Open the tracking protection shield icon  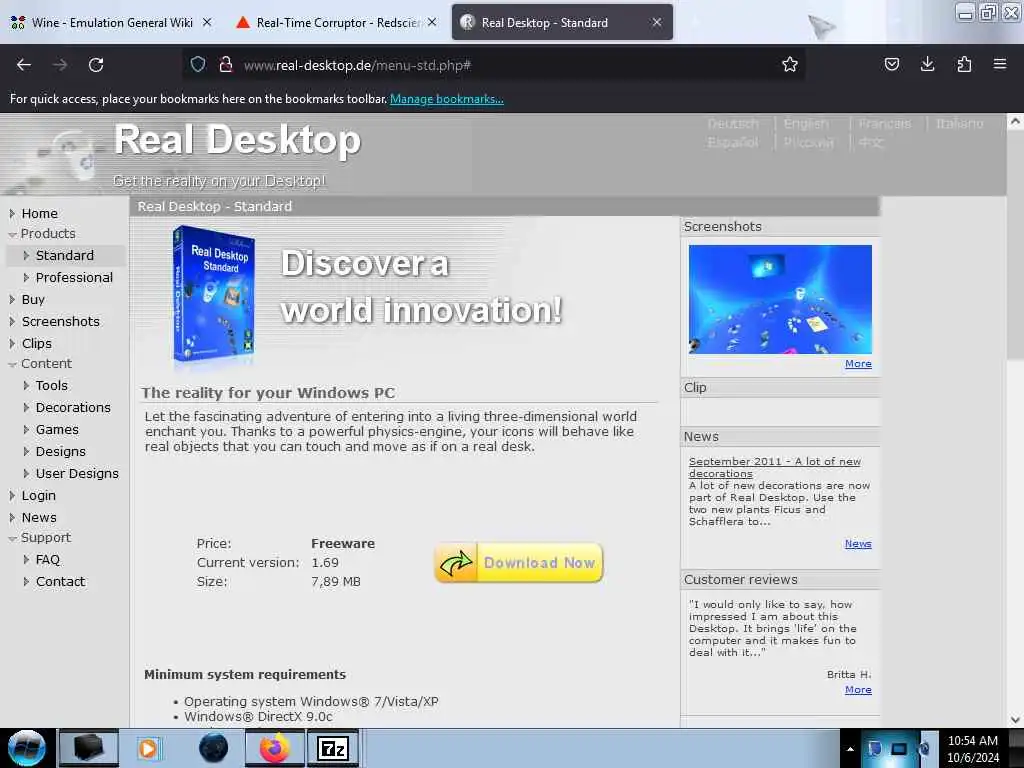tap(198, 65)
